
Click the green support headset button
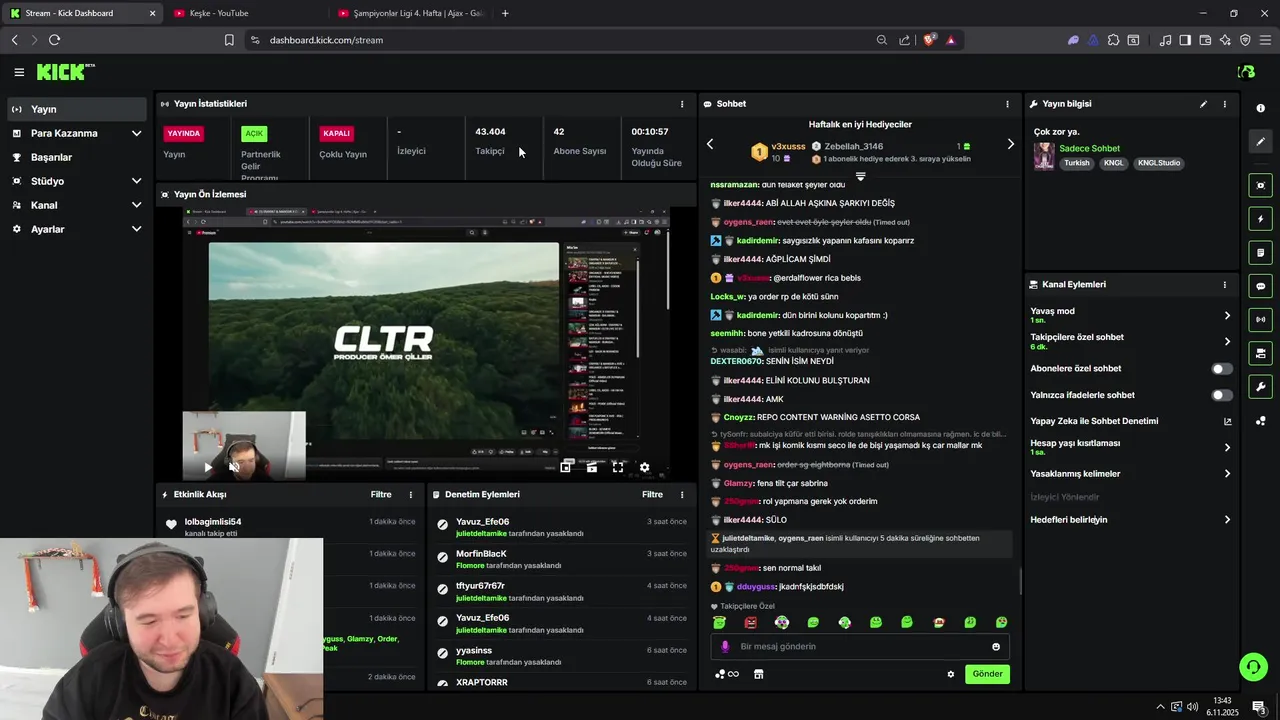coord(1252,667)
